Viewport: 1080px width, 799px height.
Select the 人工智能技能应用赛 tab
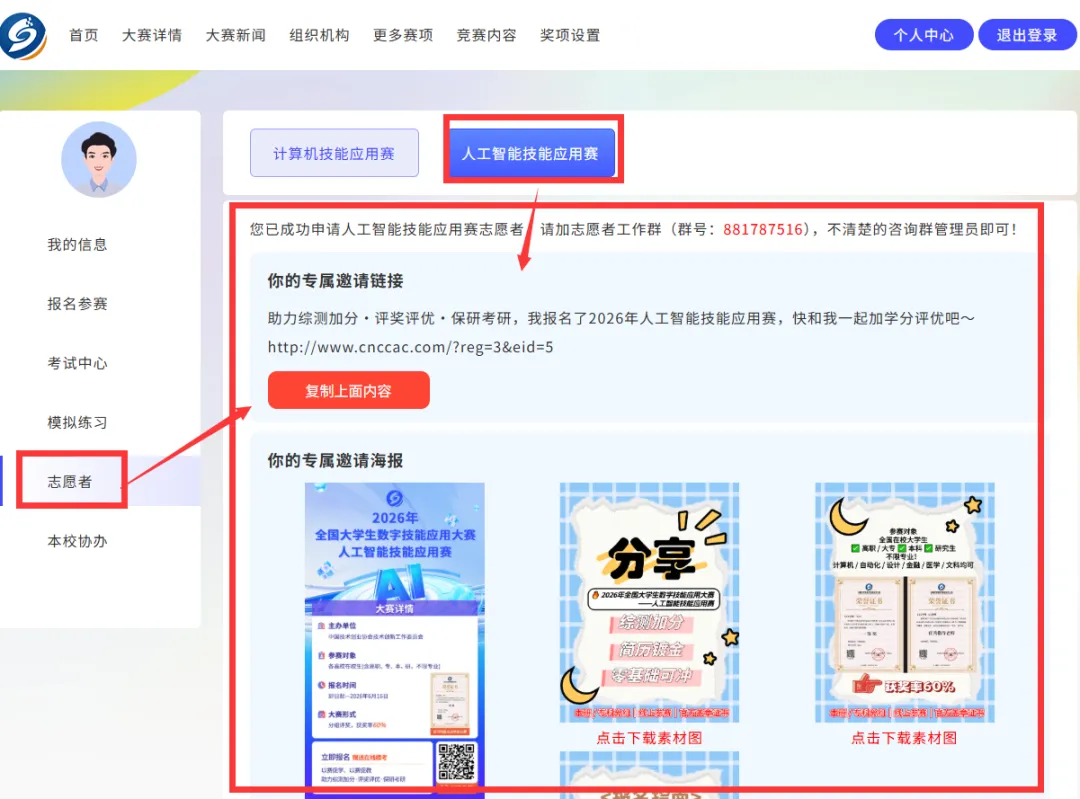pos(530,154)
